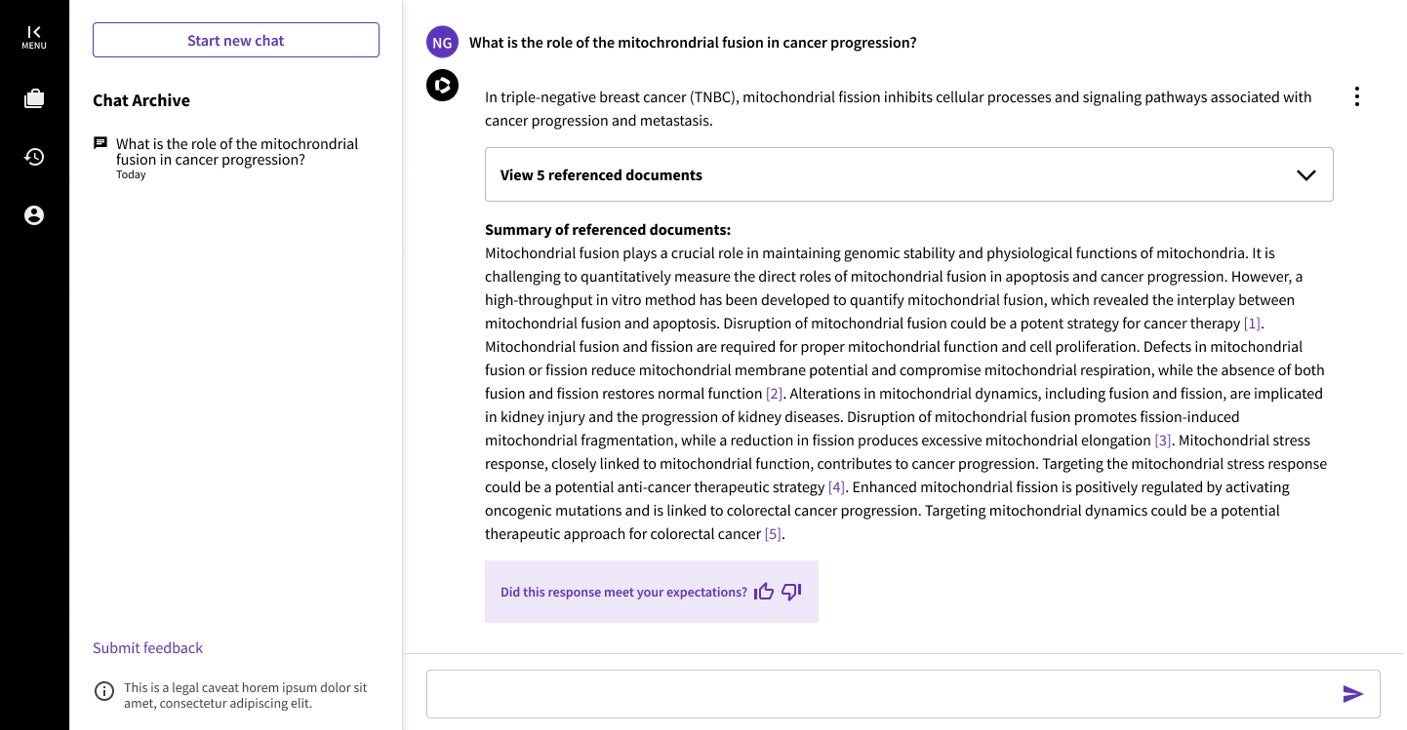1407x730 pixels.
Task: Click into the chat message input field
Action: coord(880,694)
